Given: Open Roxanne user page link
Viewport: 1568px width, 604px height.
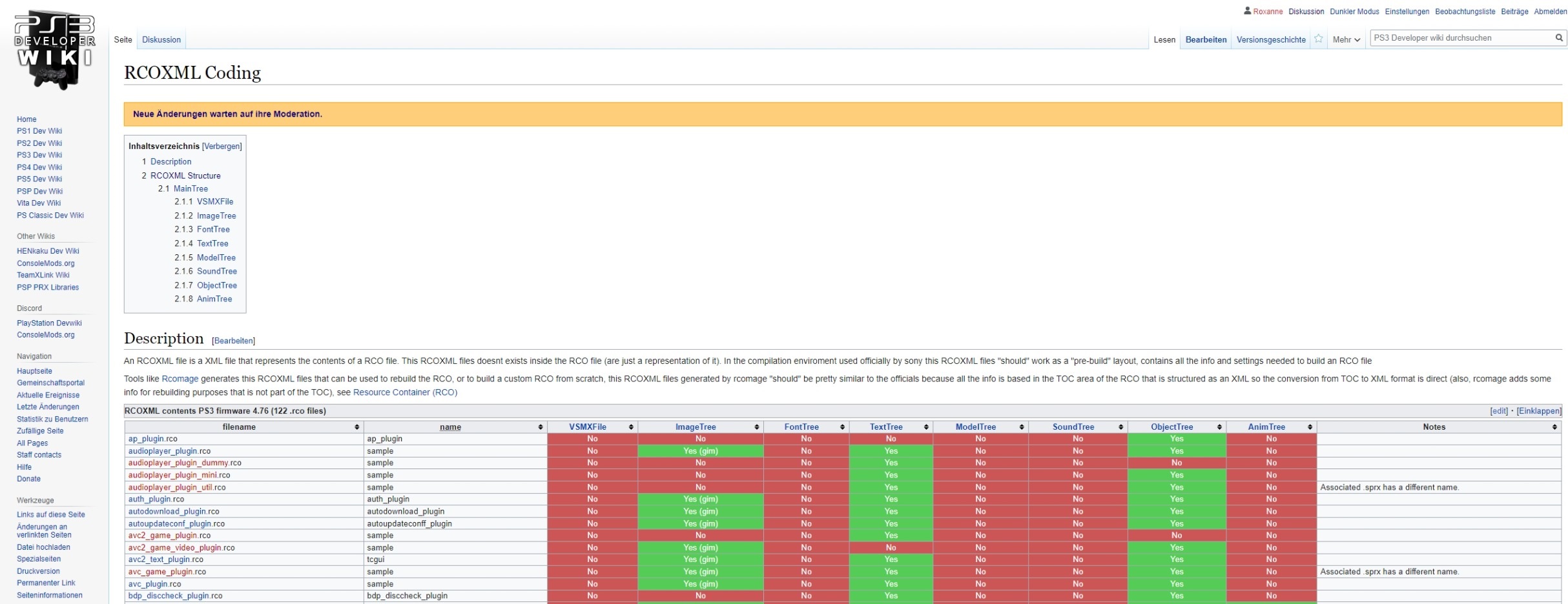Looking at the screenshot, I should click(1268, 11).
